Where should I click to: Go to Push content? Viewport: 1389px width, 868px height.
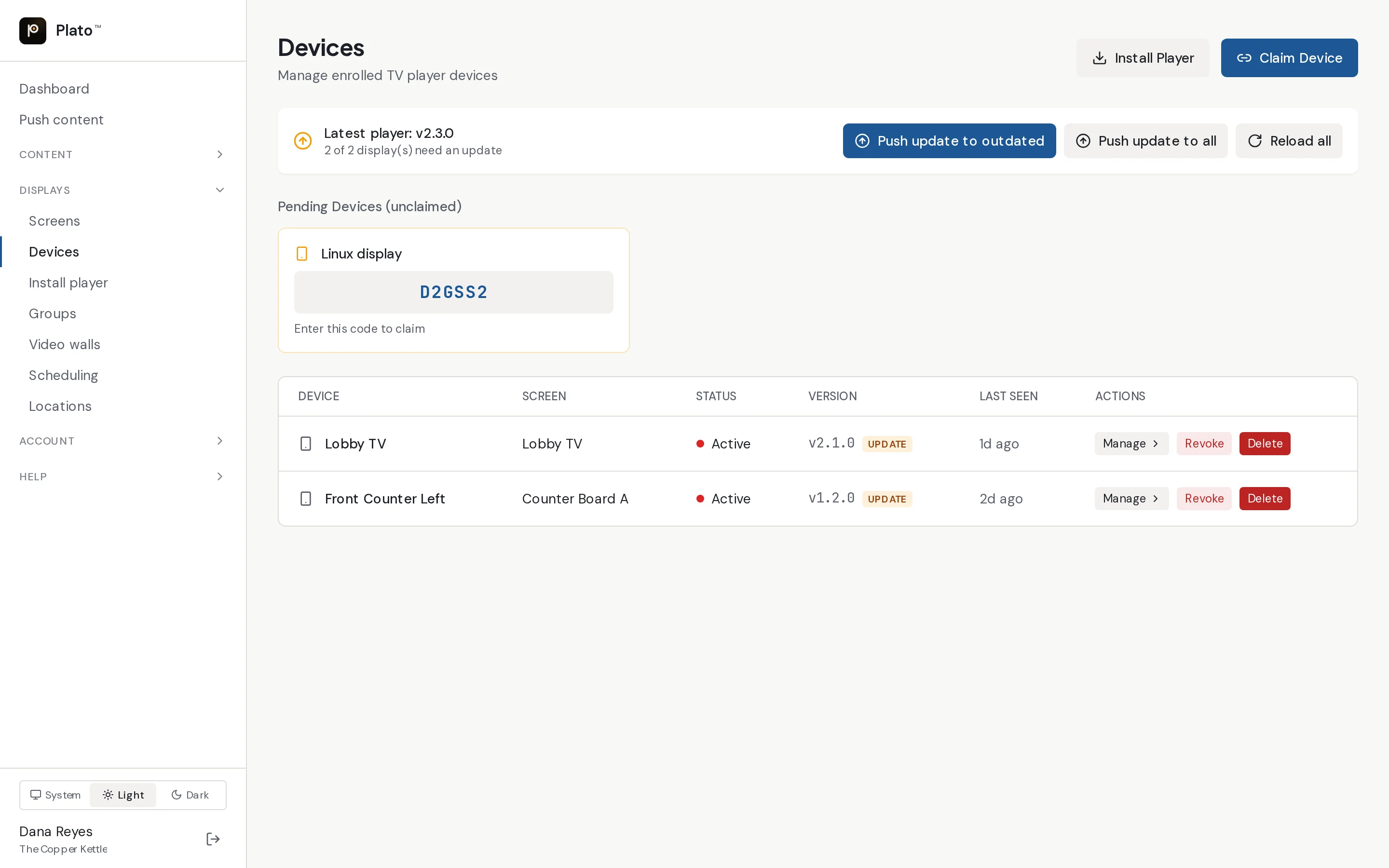[123, 120]
